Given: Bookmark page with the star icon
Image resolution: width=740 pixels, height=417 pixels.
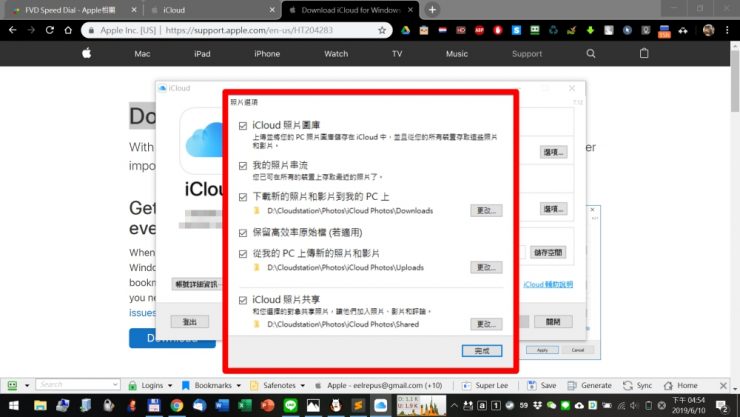Looking at the screenshot, I should (382, 30).
